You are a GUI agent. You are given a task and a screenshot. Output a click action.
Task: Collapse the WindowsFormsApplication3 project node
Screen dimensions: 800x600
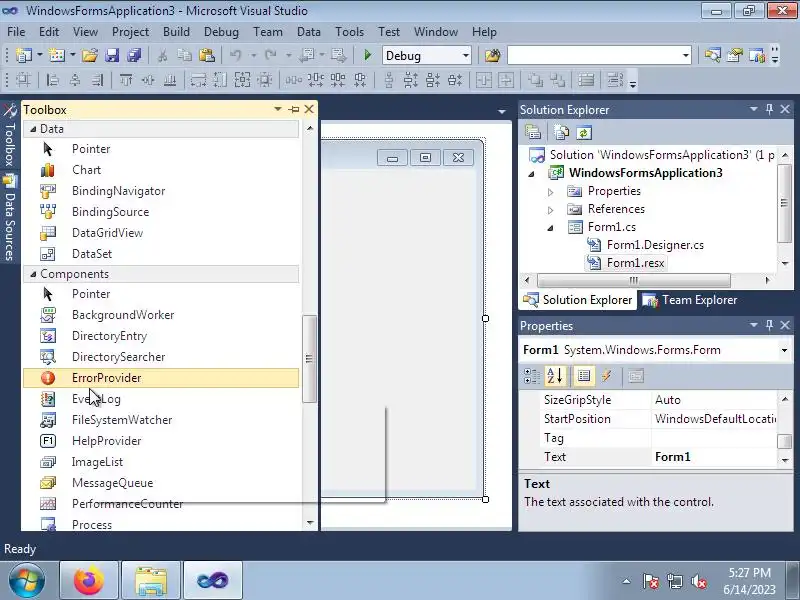(x=532, y=174)
